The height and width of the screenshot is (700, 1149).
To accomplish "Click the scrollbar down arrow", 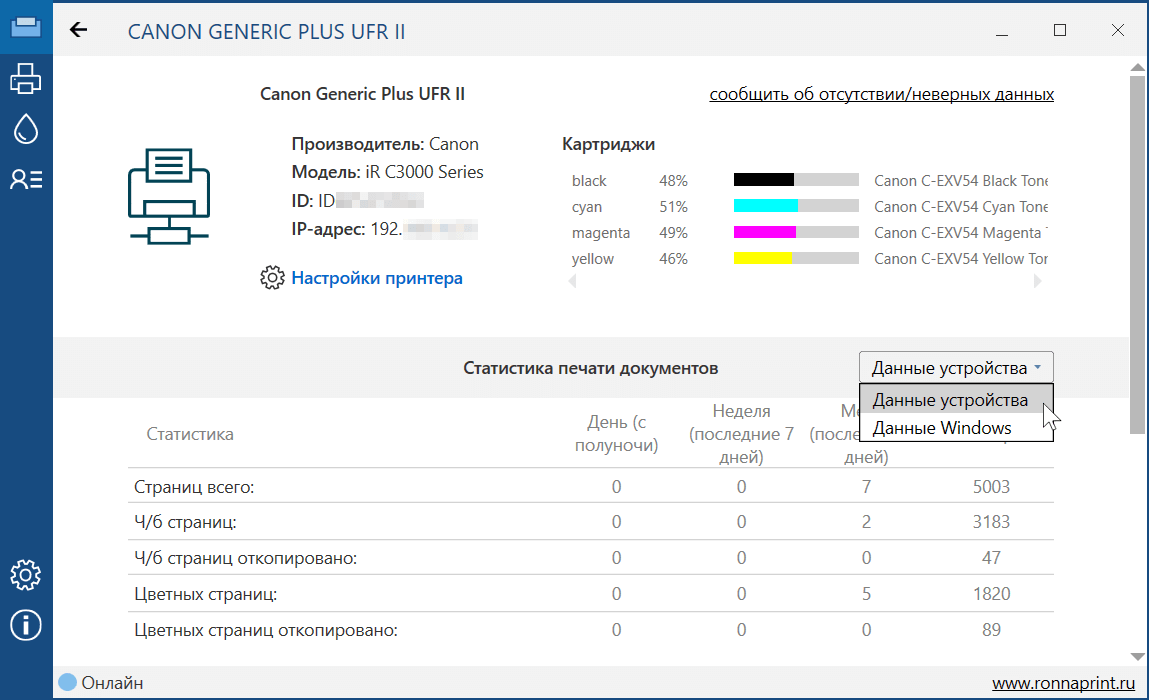I will 1137,657.
